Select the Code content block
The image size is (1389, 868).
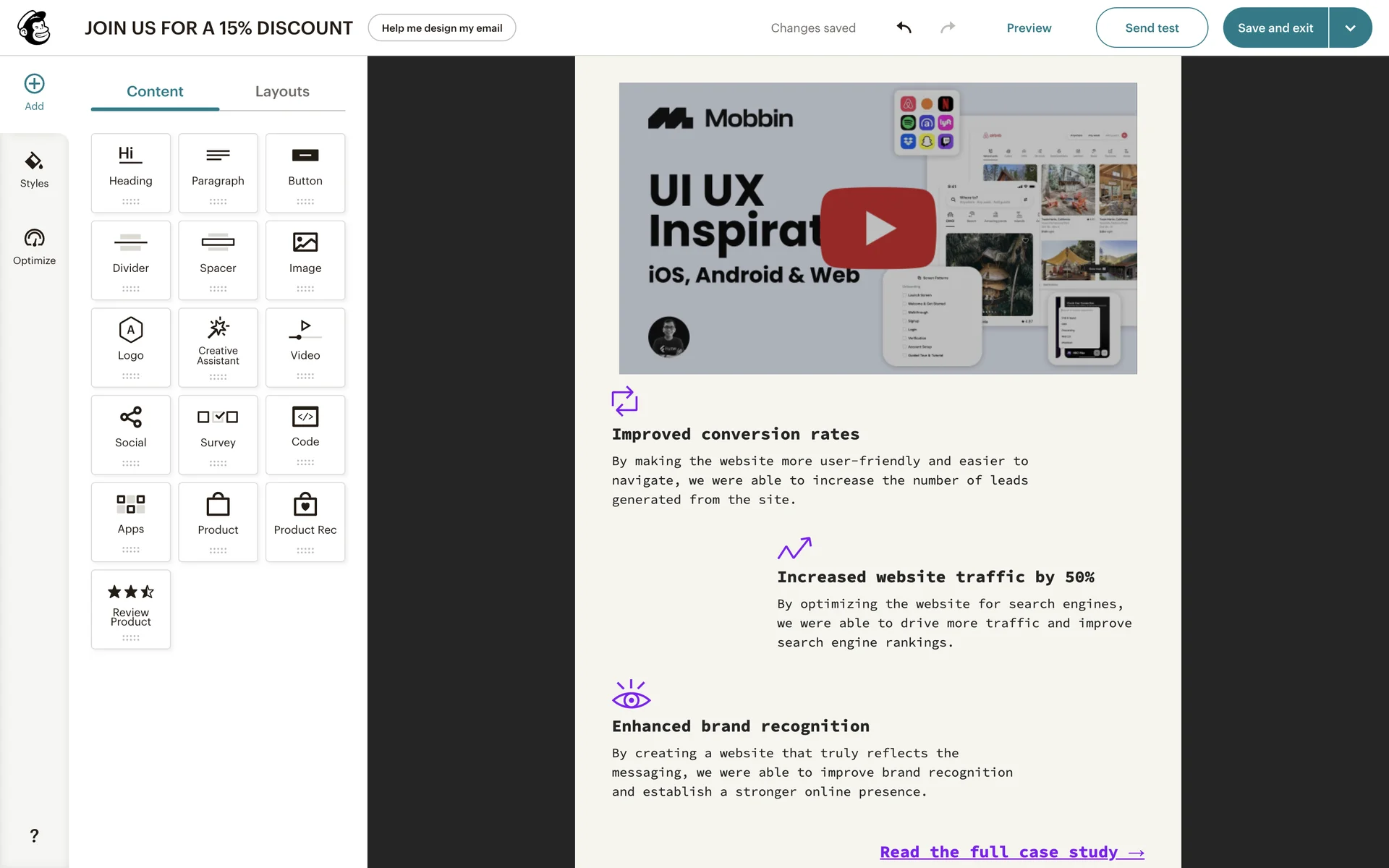[305, 434]
